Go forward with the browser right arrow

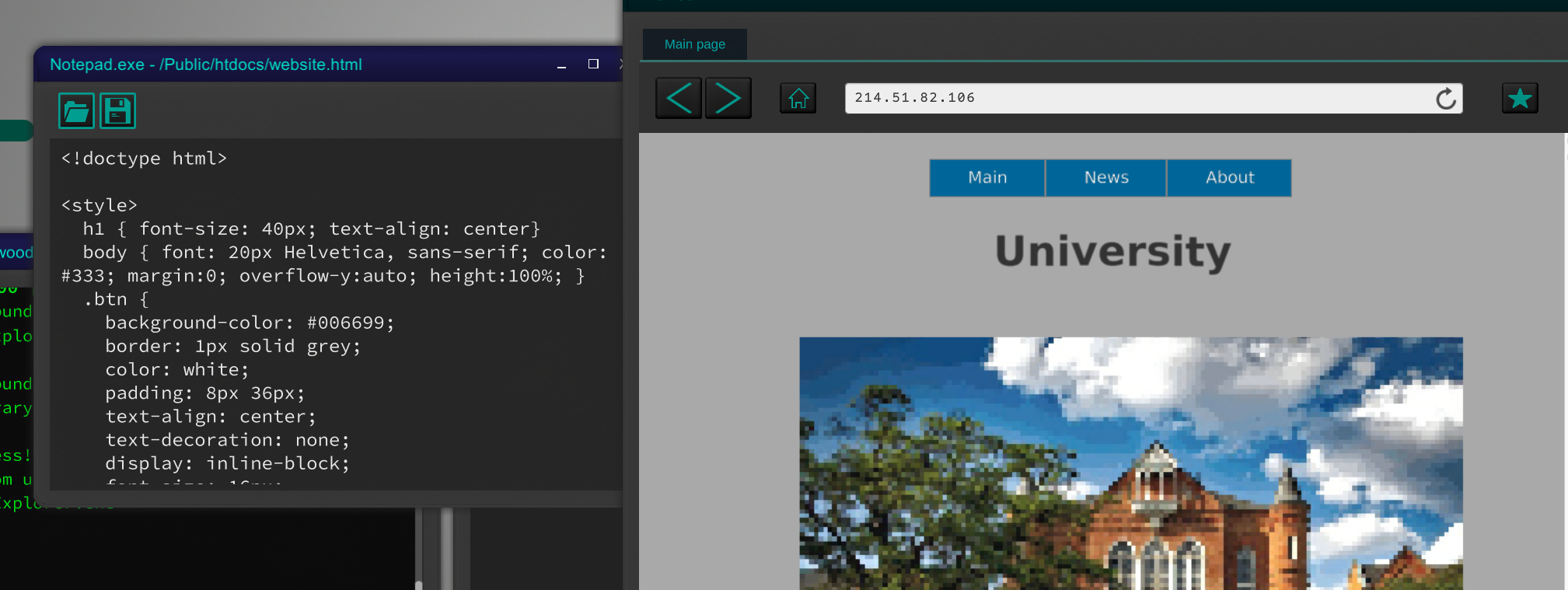click(x=728, y=98)
